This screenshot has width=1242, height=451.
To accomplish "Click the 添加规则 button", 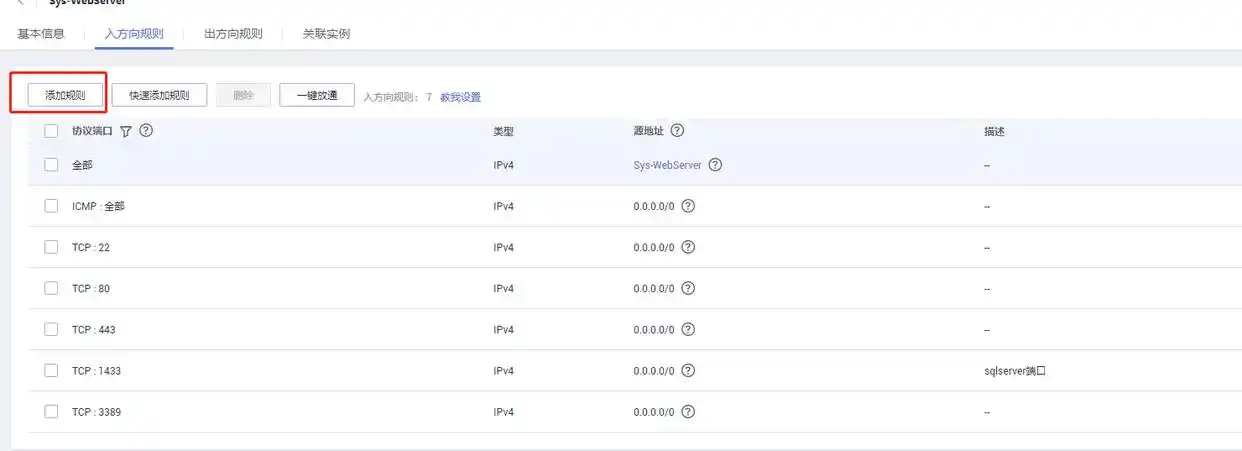I will [x=65, y=95].
